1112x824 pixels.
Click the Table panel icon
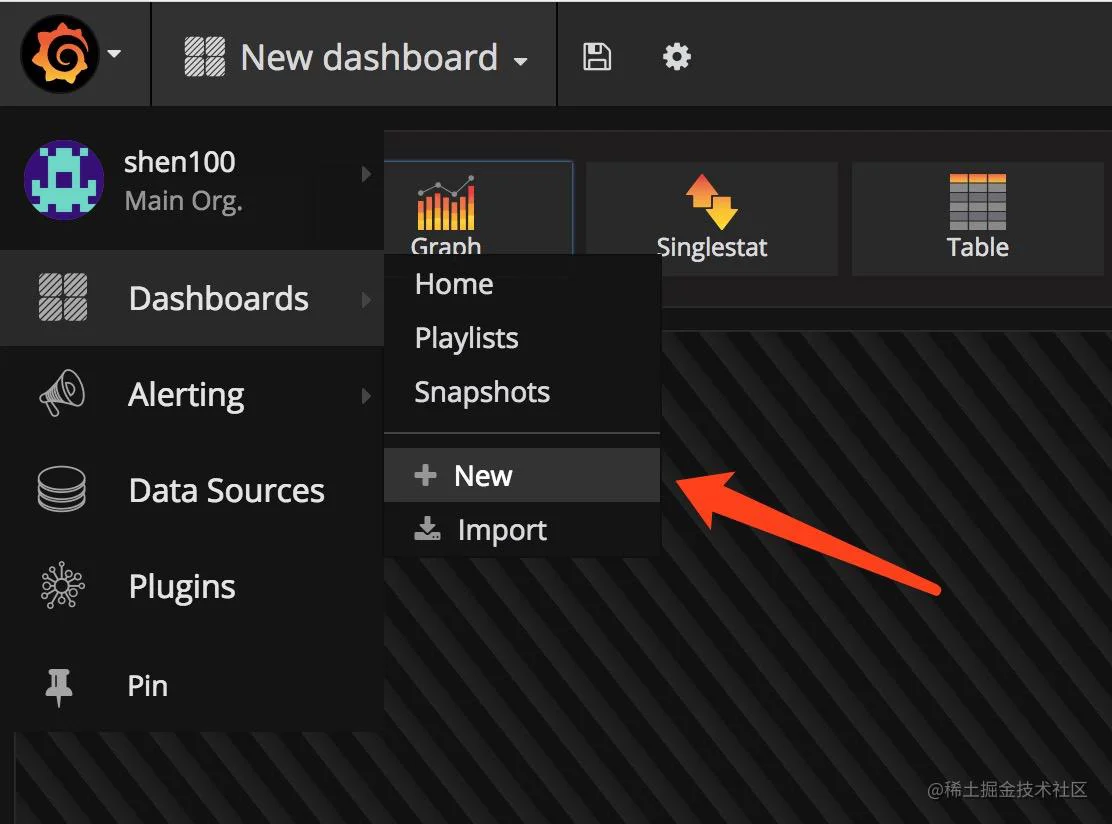pyautogui.click(x=977, y=201)
